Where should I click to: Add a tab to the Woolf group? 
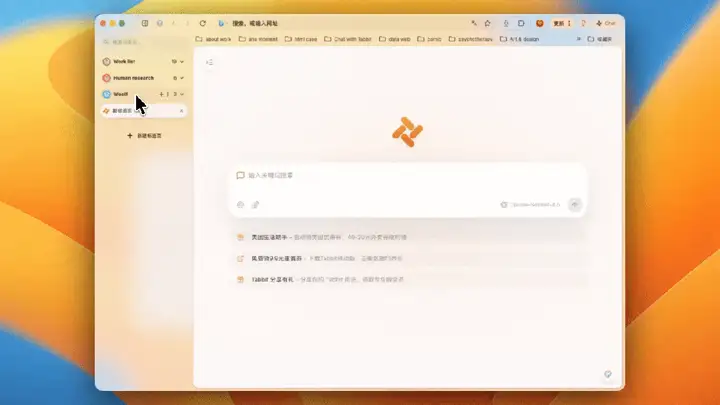(x=161, y=94)
